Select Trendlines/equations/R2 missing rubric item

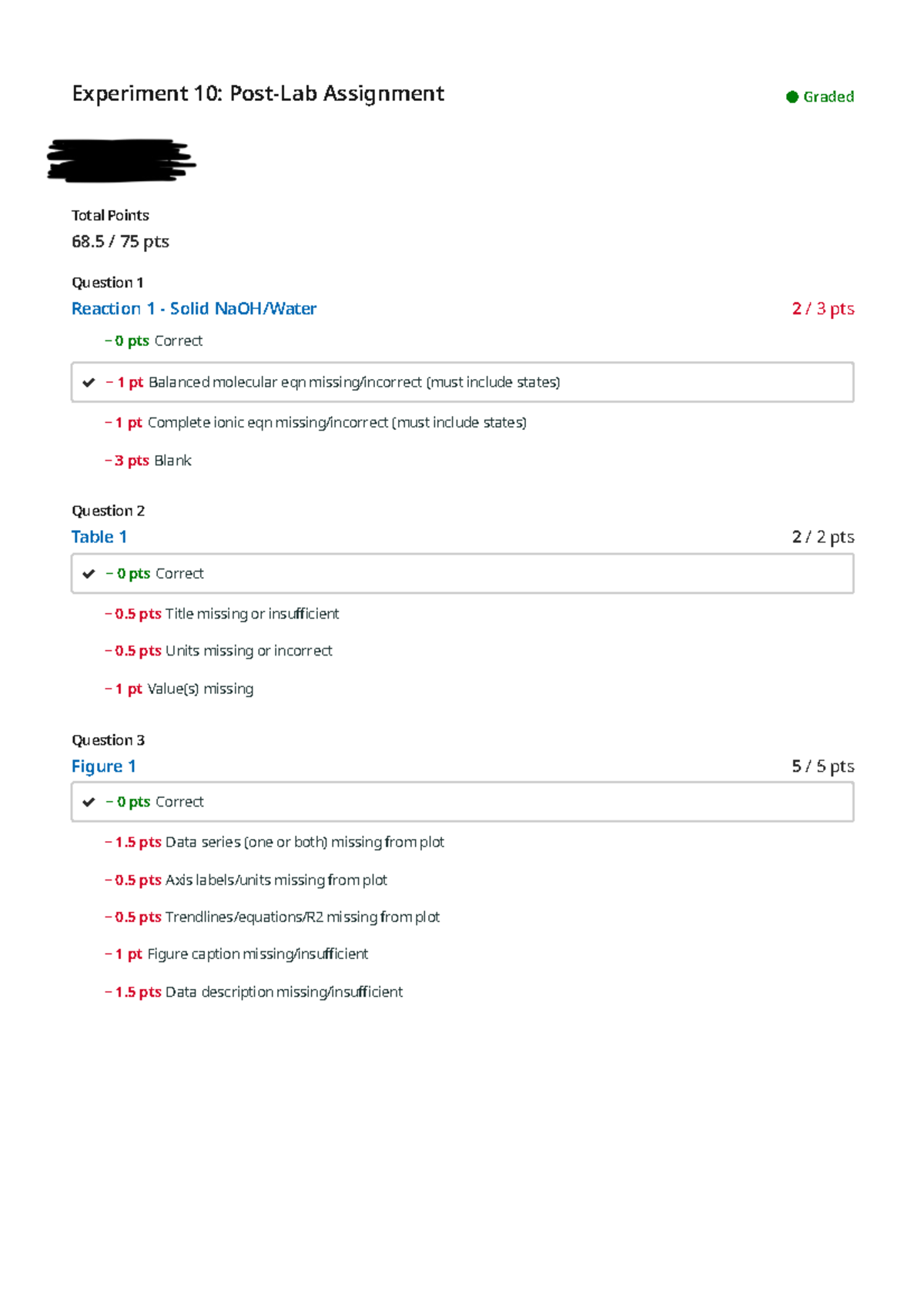point(273,917)
